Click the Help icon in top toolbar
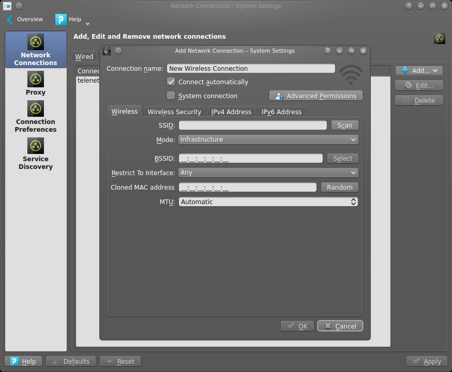The width and height of the screenshot is (452, 372). tap(60, 19)
